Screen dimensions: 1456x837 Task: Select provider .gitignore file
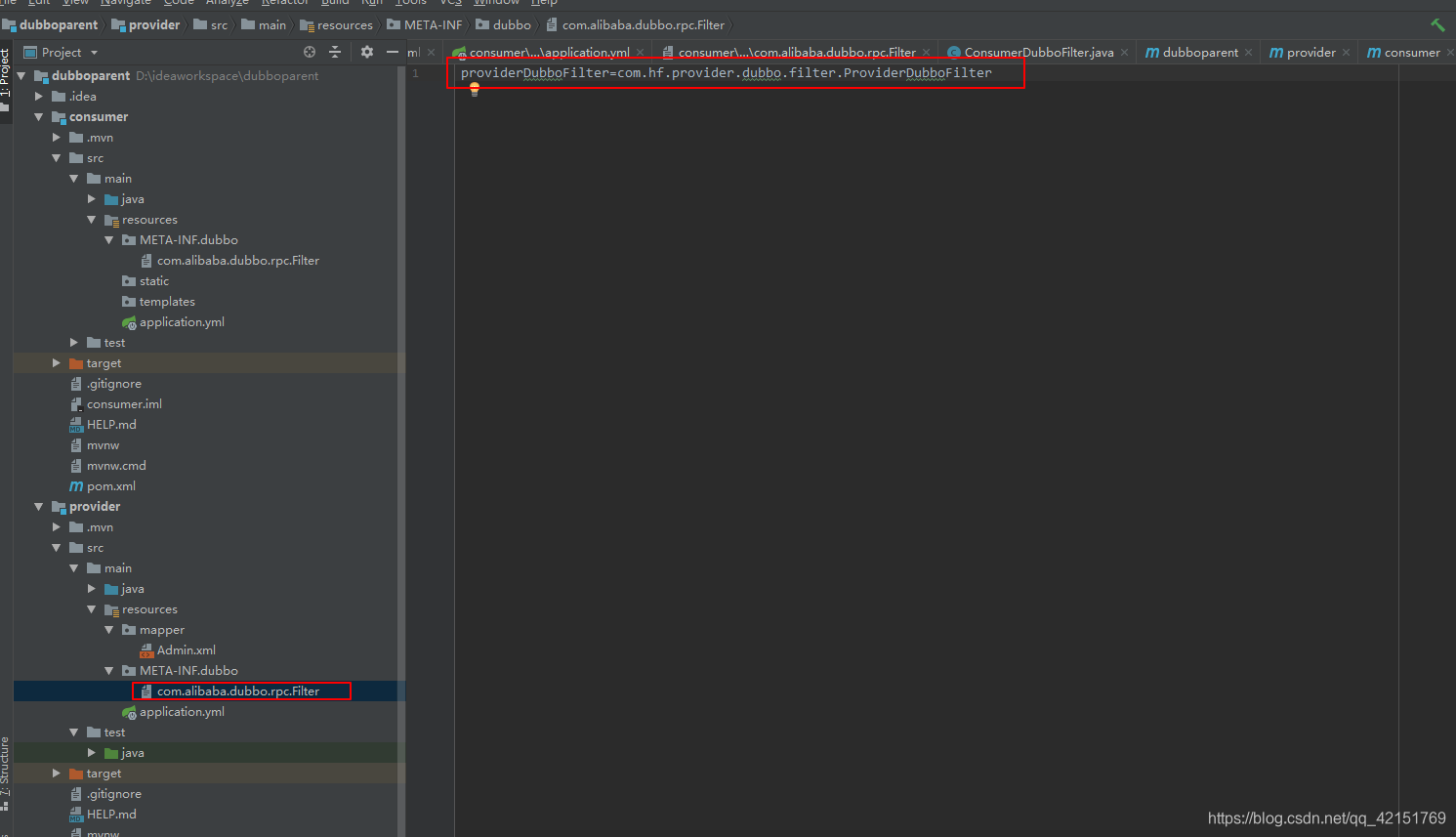tap(114, 793)
